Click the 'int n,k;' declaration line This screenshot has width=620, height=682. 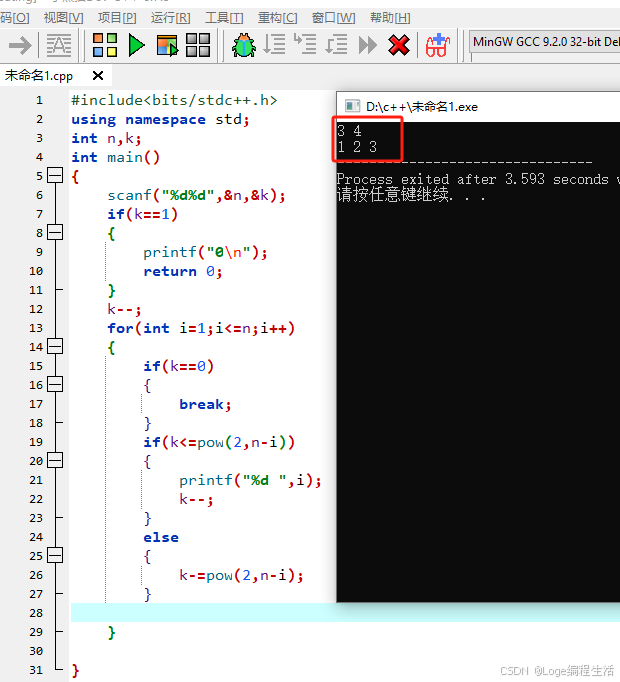click(x=107, y=138)
